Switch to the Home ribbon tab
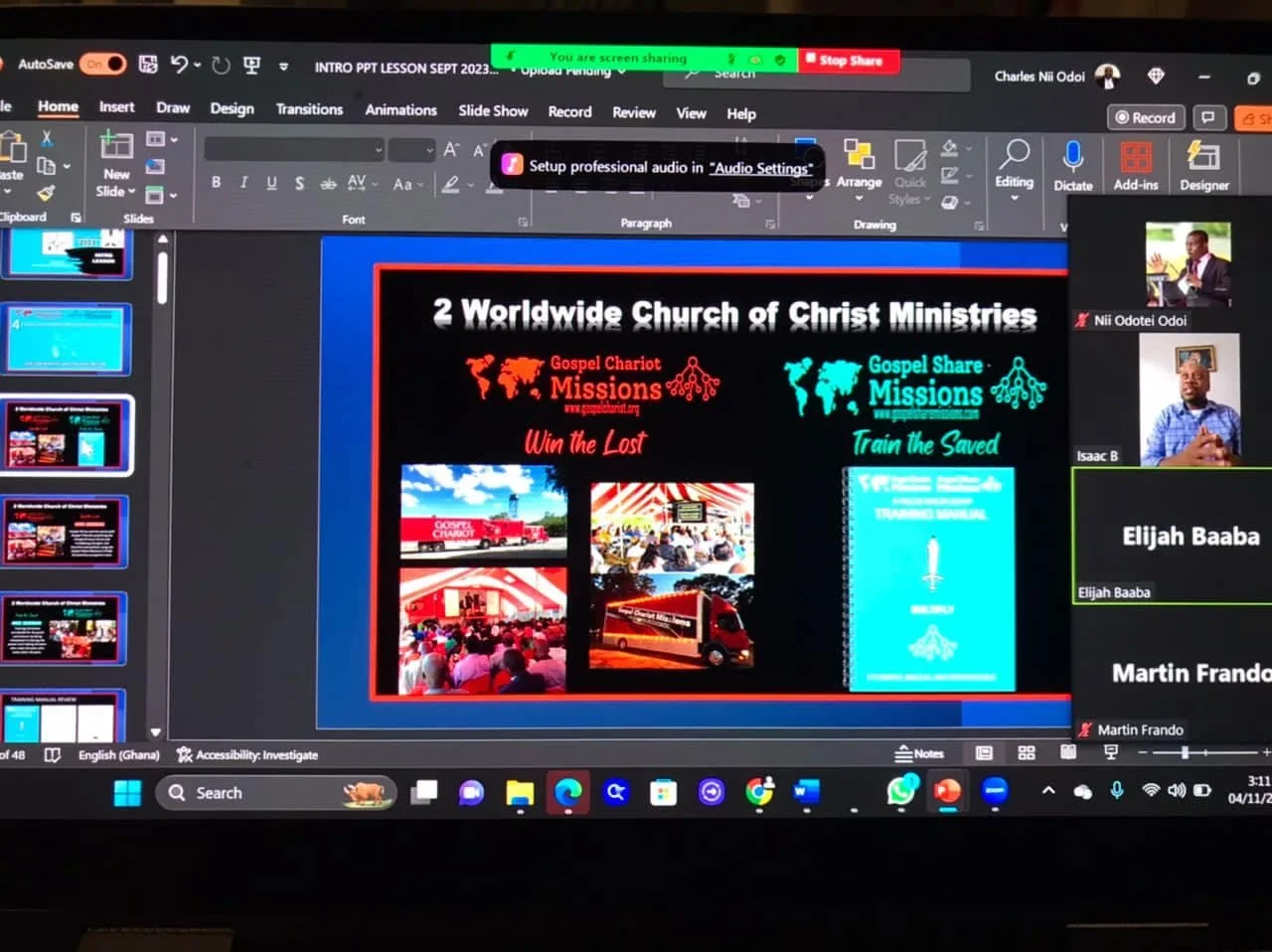This screenshot has width=1272, height=952. (58, 106)
